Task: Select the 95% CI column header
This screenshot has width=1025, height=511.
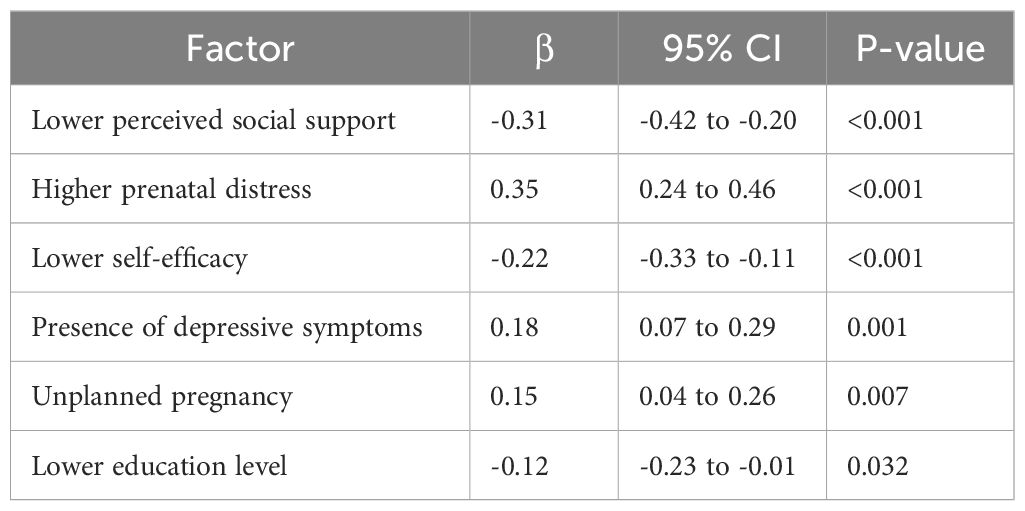Action: coord(722,50)
